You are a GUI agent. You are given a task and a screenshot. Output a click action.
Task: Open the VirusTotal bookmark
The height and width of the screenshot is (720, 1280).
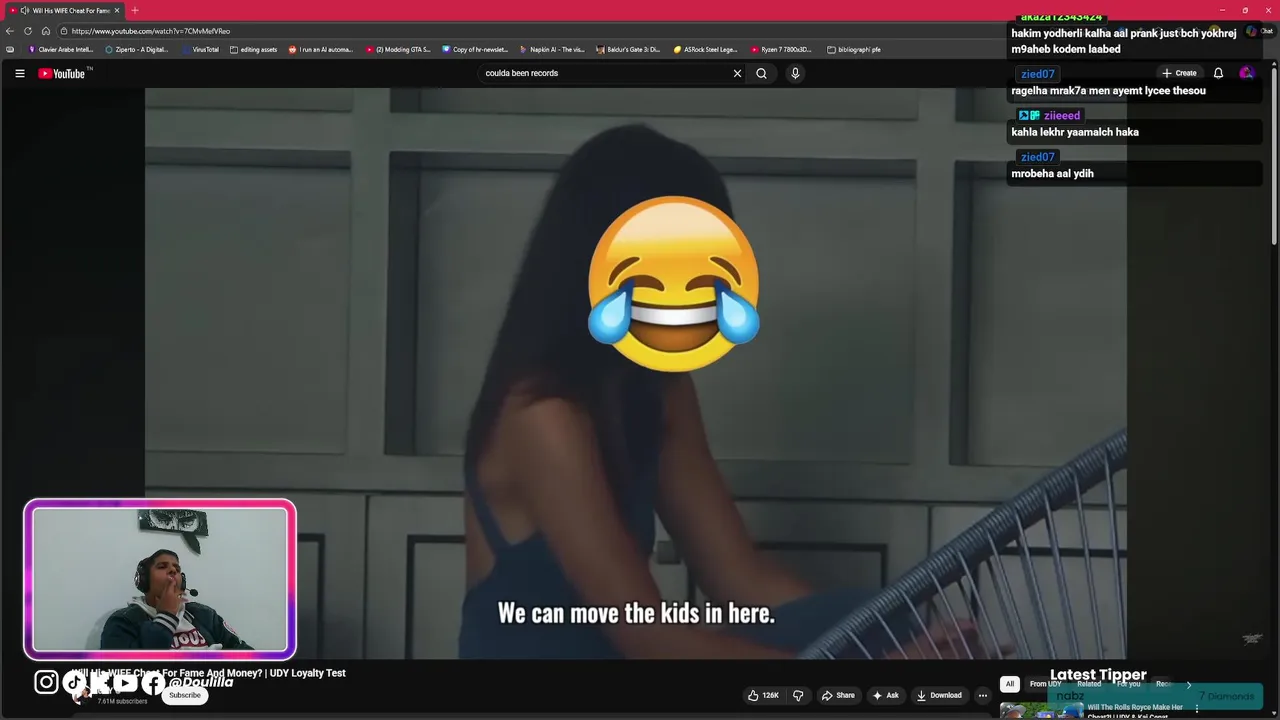pos(200,49)
